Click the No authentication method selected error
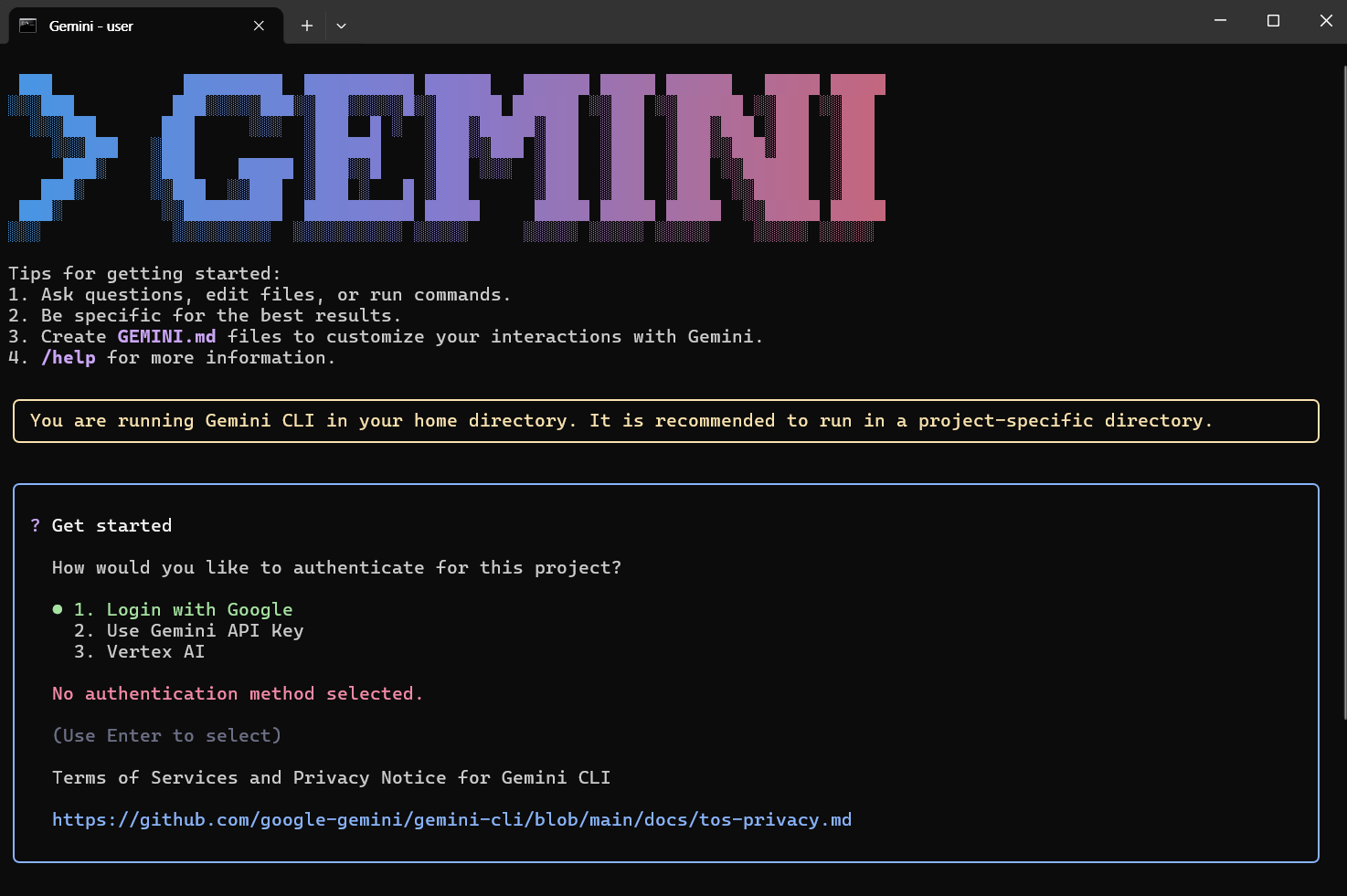Image resolution: width=1347 pixels, height=896 pixels. [238, 693]
